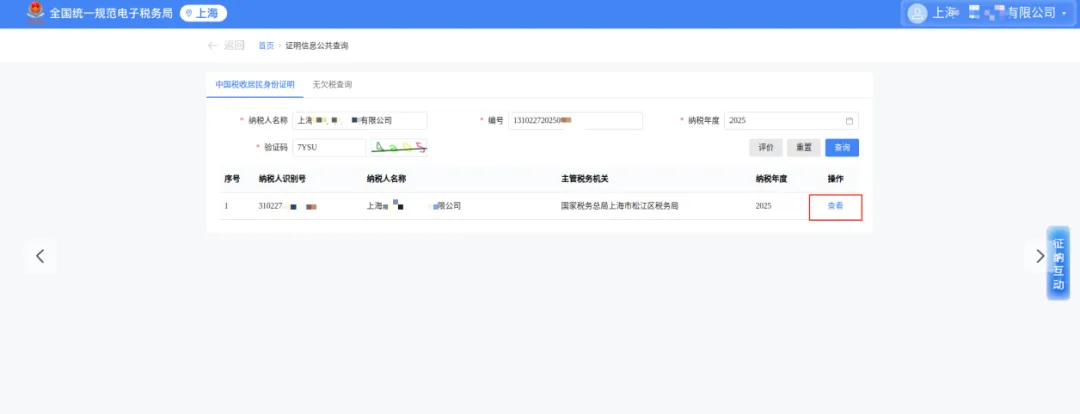This screenshot has height=414, width=1080.
Task: Refresh the captcha image
Action: tap(399, 147)
